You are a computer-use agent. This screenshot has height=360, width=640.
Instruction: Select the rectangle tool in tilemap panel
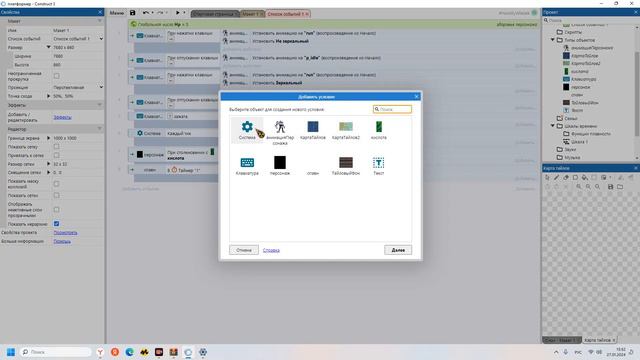[x=575, y=178]
